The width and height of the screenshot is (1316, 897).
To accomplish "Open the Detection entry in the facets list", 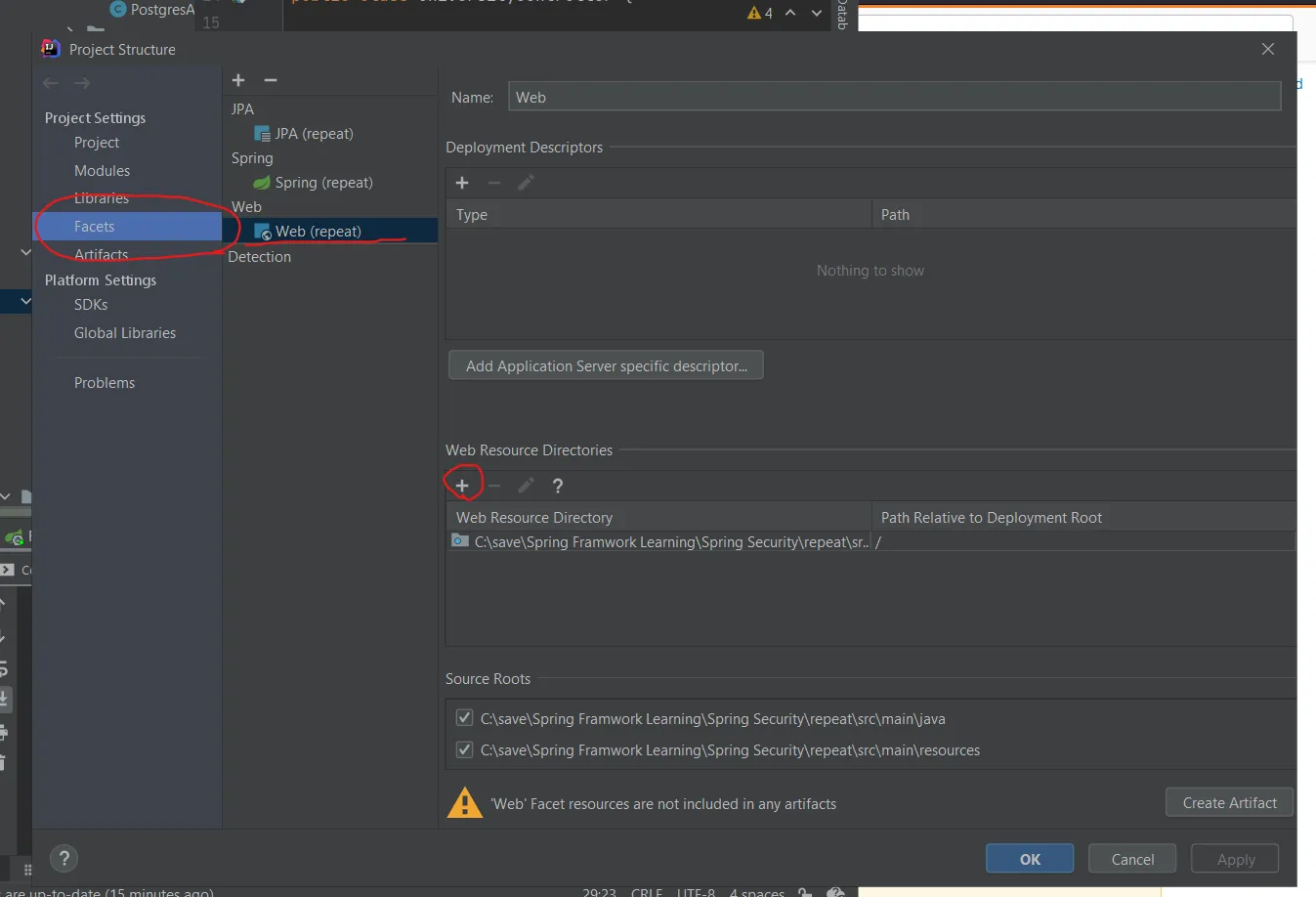I will [259, 257].
